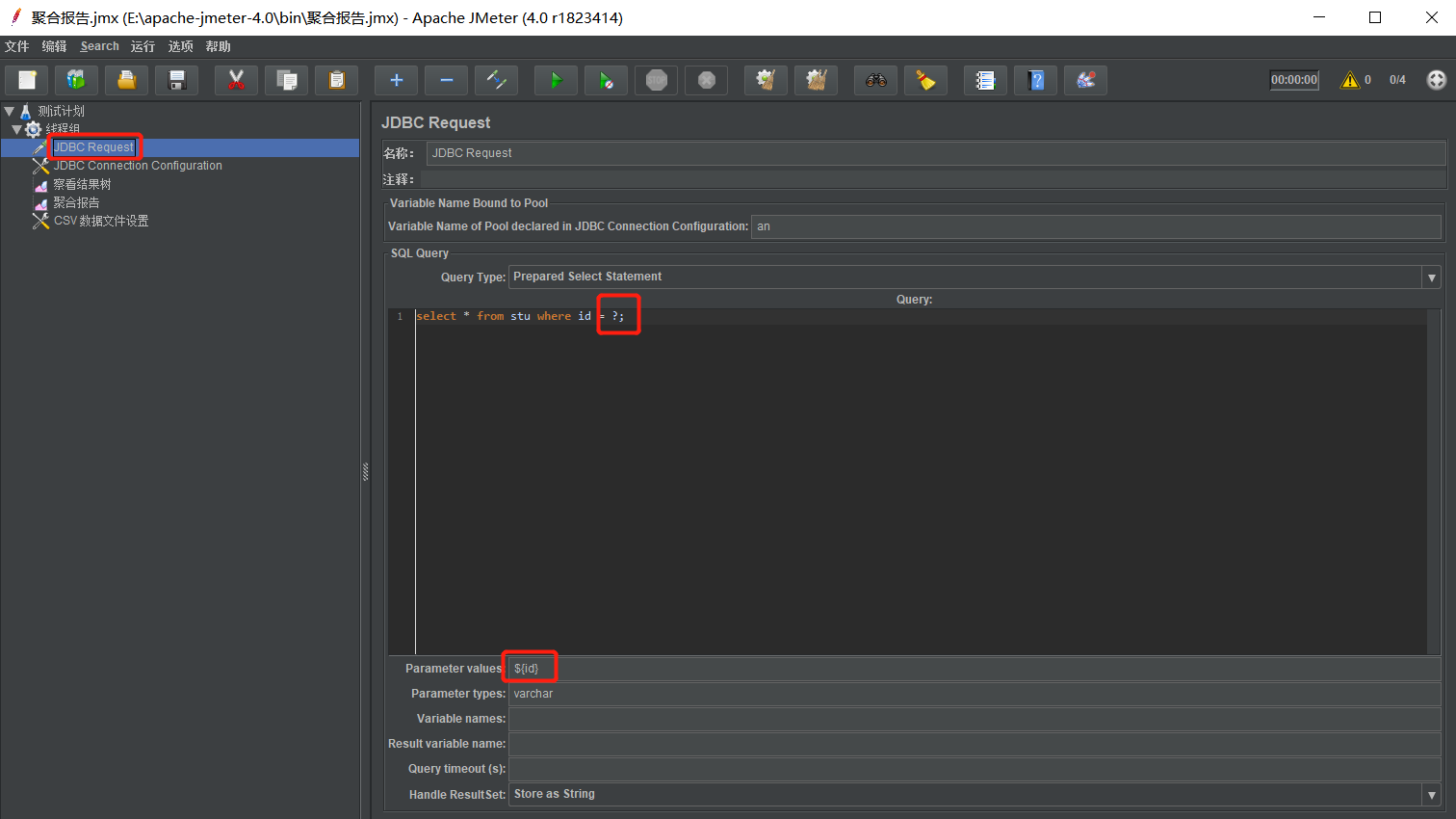Click the 0/4 thread count label
The width and height of the screenshot is (1456, 819).
1397,80
